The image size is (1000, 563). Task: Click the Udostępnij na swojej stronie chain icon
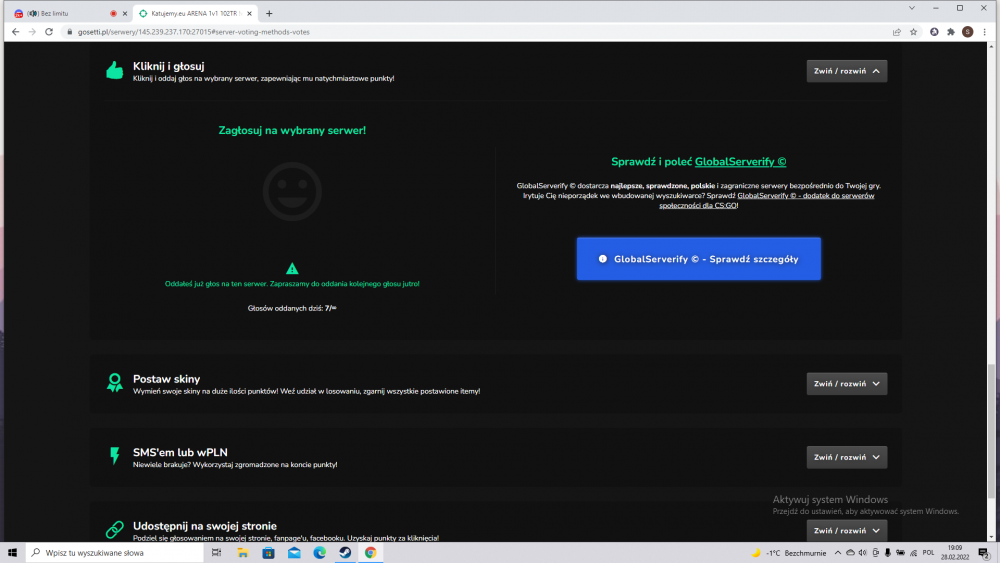(115, 529)
